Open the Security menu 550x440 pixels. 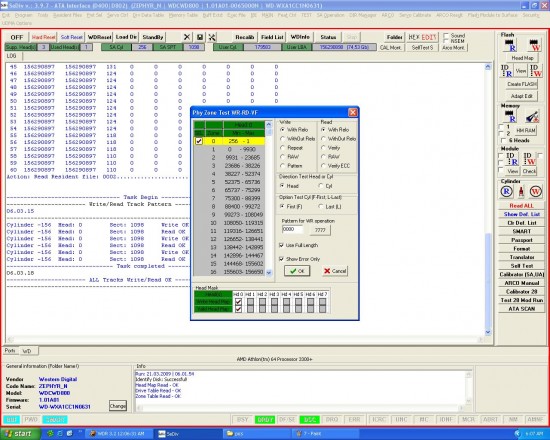coord(531,15)
